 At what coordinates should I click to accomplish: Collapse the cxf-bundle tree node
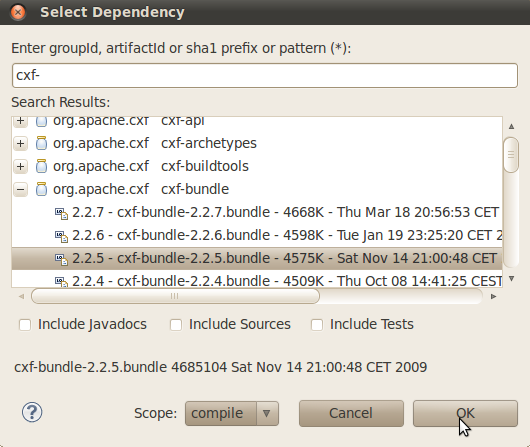[x=21, y=189]
